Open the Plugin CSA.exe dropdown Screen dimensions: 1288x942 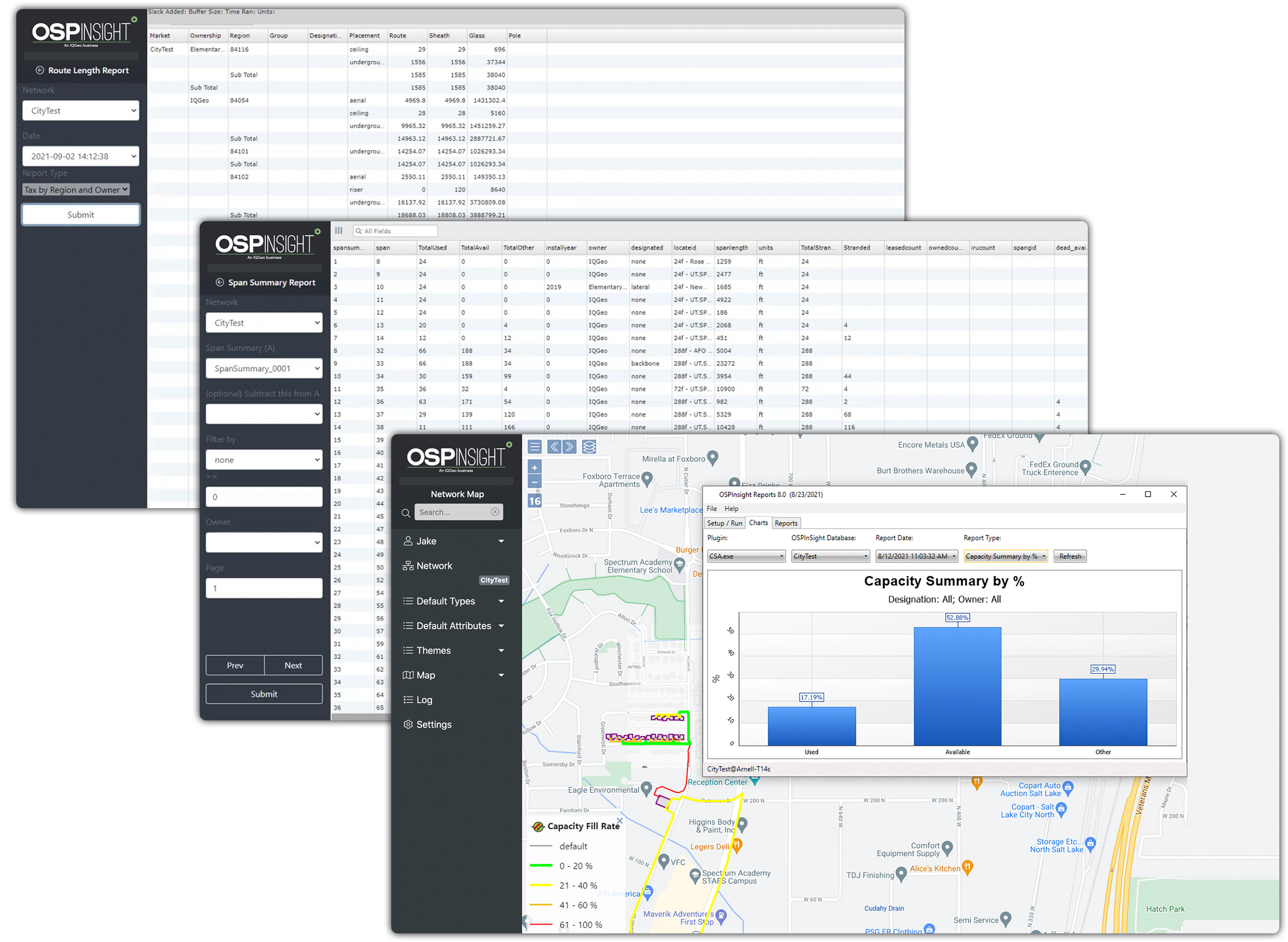click(746, 556)
